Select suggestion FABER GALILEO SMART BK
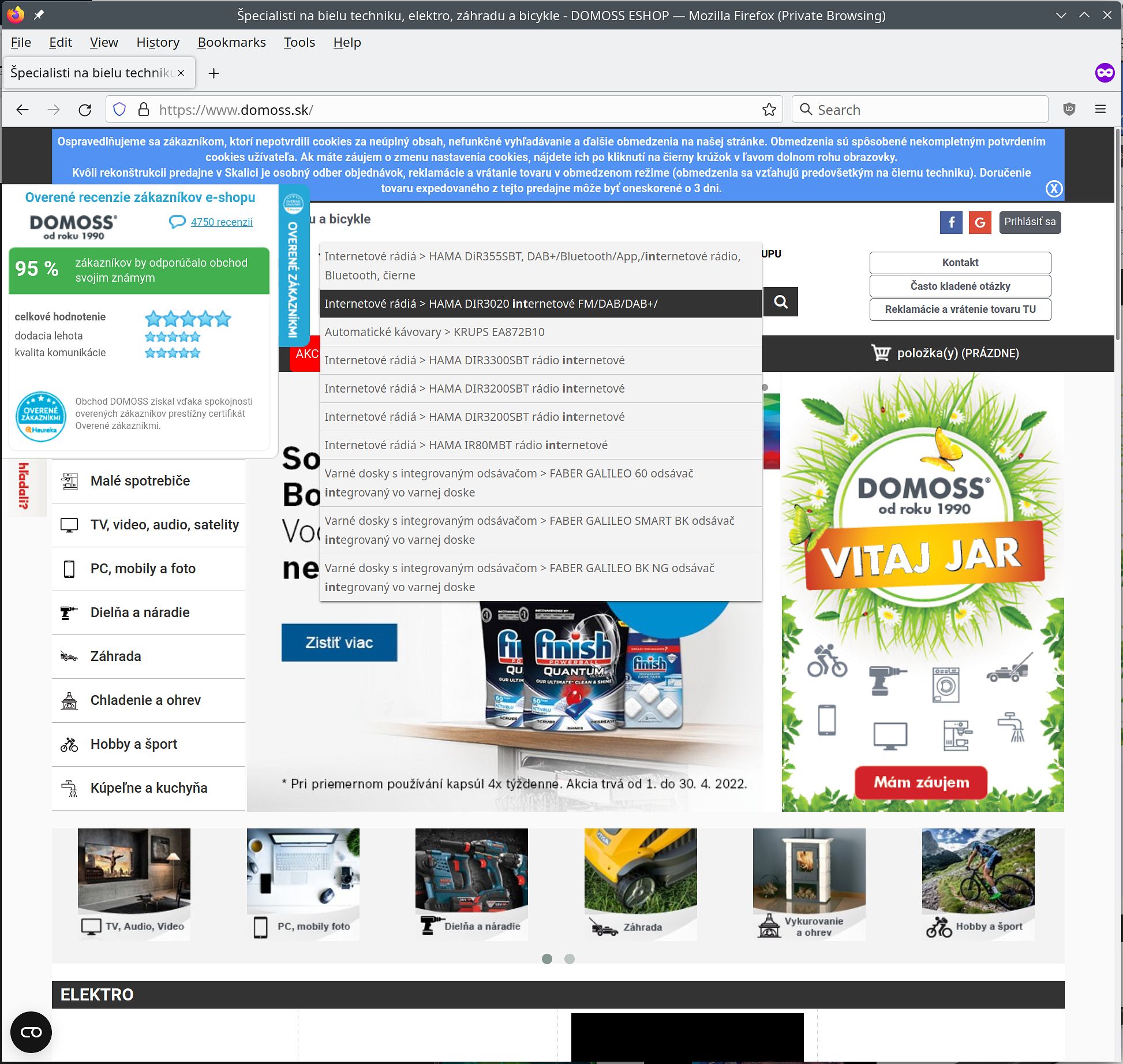Screen dimensions: 1123x1064 click(541, 530)
